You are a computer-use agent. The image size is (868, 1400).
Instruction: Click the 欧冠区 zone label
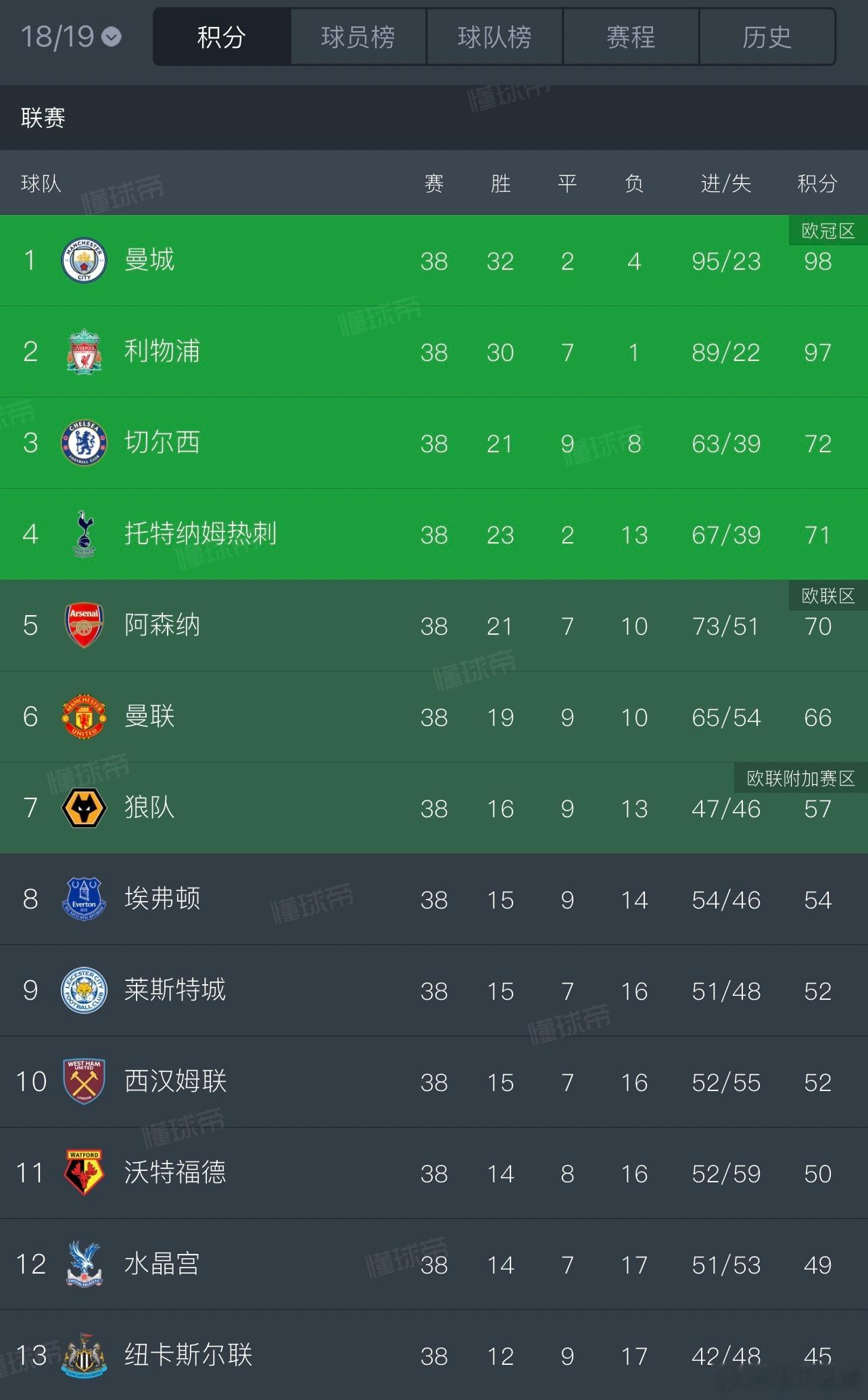(x=828, y=231)
